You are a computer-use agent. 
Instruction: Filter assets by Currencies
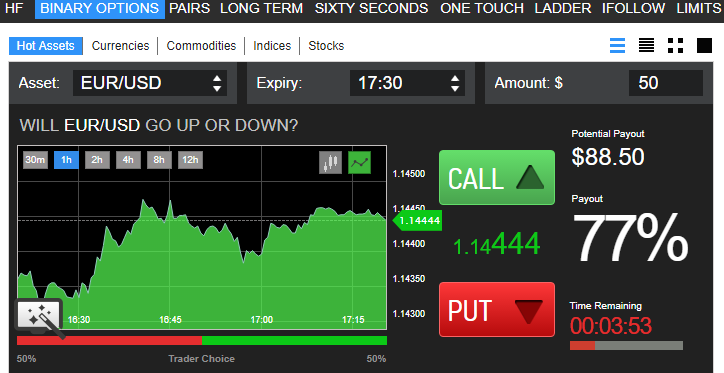coord(121,46)
